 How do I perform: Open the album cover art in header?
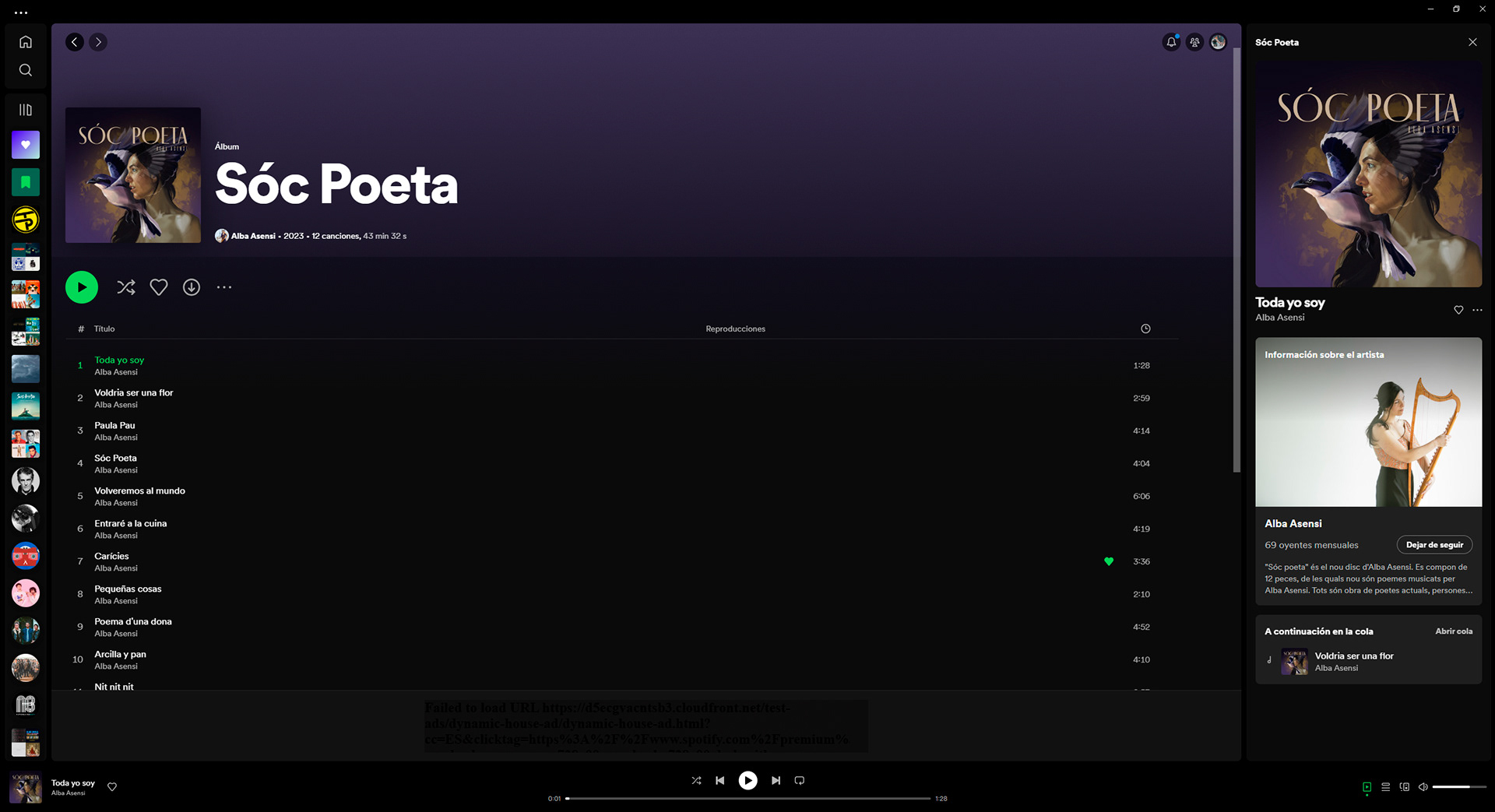click(x=133, y=175)
